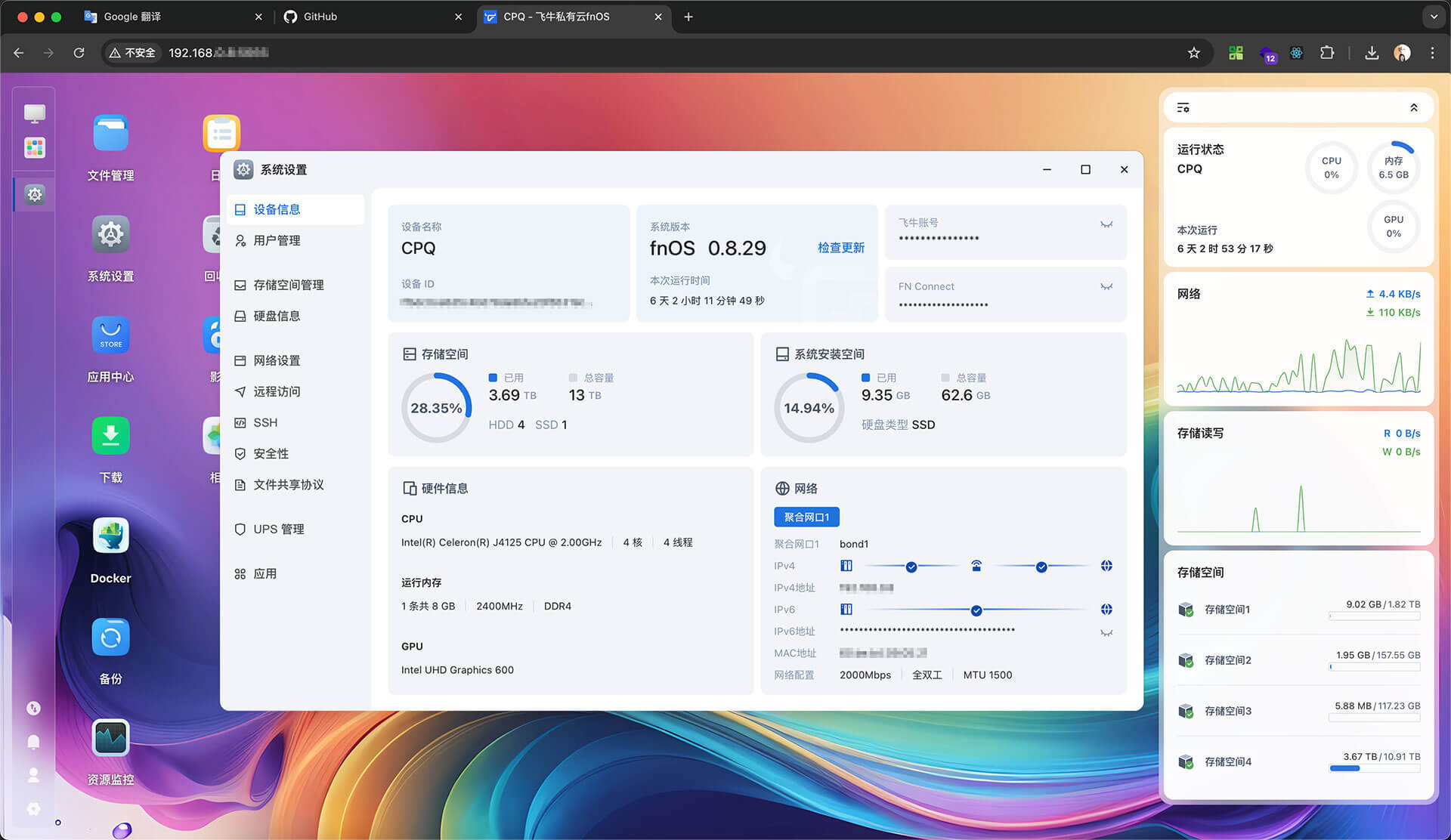Image resolution: width=1451 pixels, height=840 pixels.
Task: Click the GPU 0% gauge
Action: click(1394, 227)
